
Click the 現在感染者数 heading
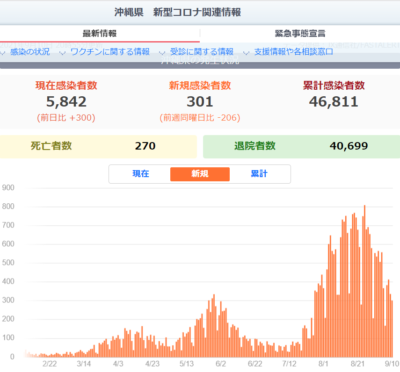pos(66,86)
